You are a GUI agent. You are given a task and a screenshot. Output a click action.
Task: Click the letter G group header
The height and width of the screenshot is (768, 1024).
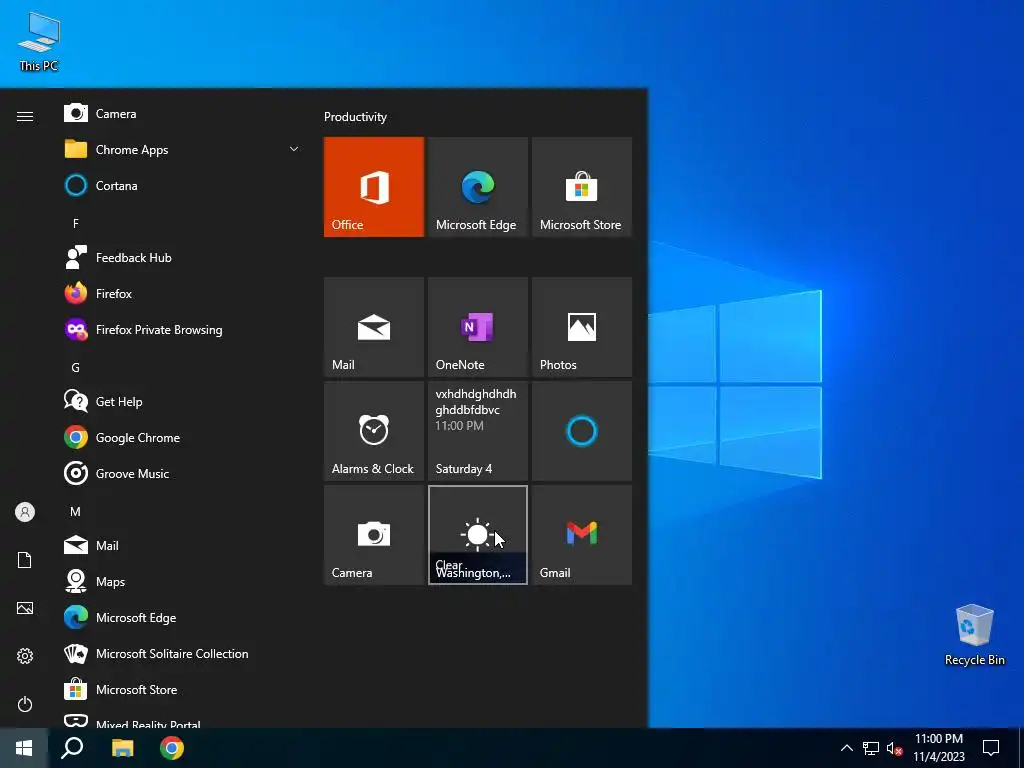pos(76,368)
